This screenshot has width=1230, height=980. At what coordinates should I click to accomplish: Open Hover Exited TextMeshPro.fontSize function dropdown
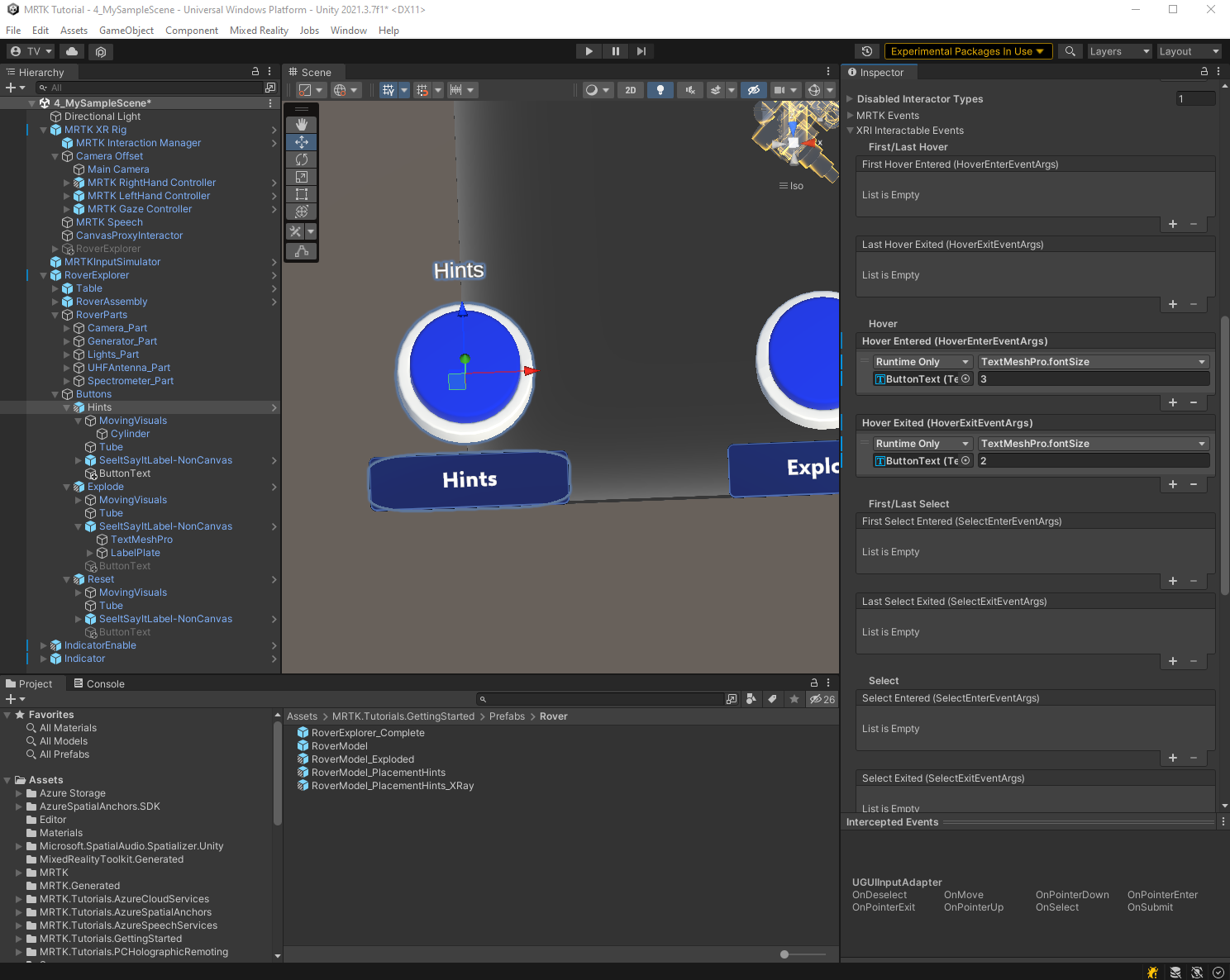point(1094,444)
